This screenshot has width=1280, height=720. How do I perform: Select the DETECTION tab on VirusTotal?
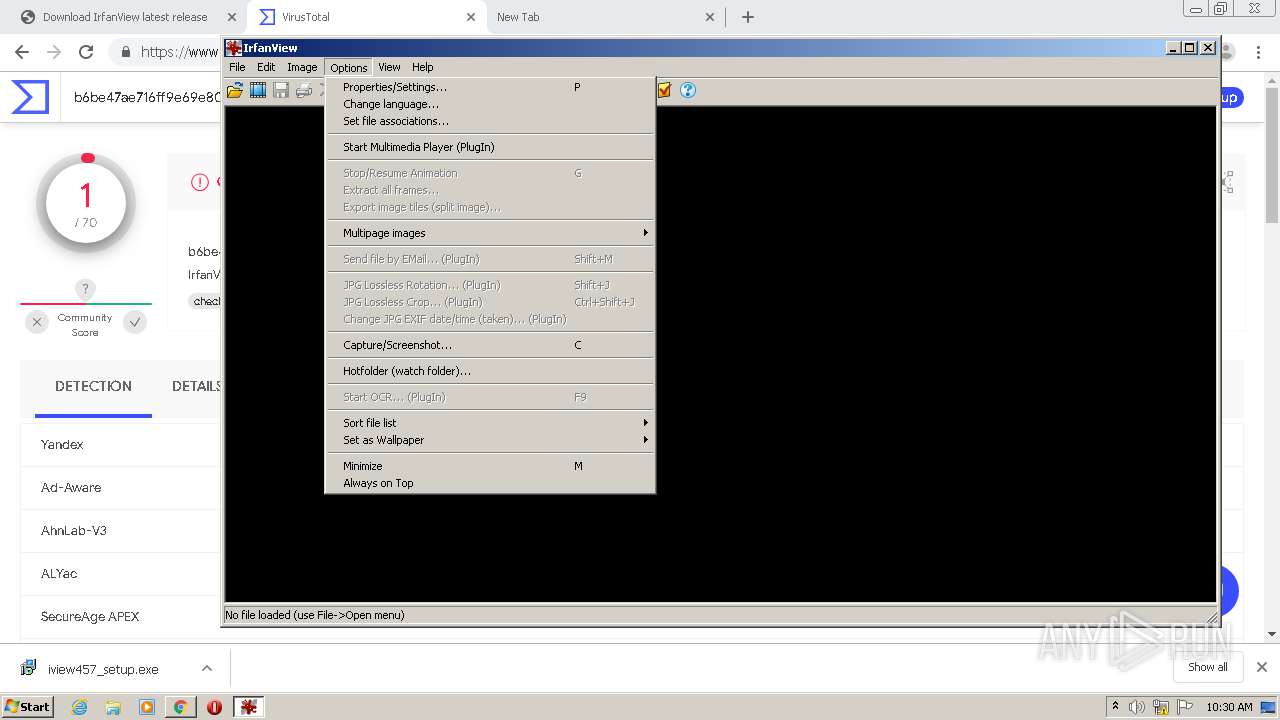[x=93, y=386]
